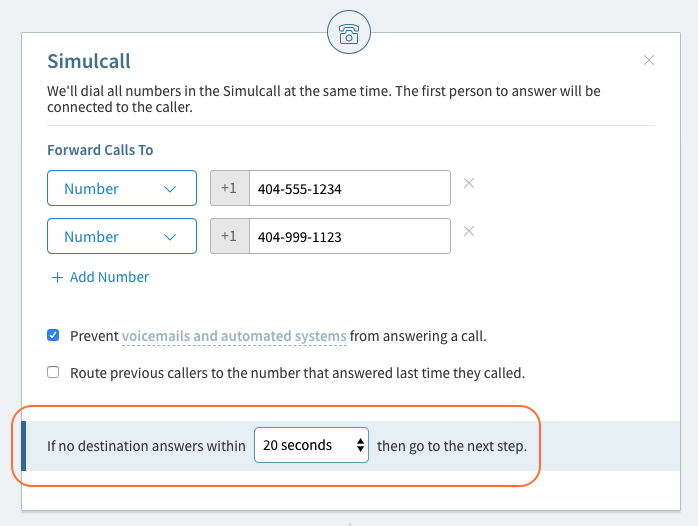The height and width of the screenshot is (526, 698).
Task: Click Add Number link
Action: point(109,277)
